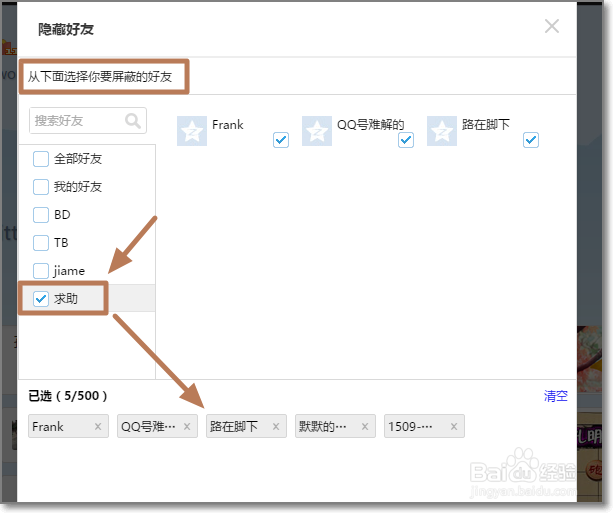Click the 清空 clear link
Screen dimensions: 613x513
pos(556,396)
